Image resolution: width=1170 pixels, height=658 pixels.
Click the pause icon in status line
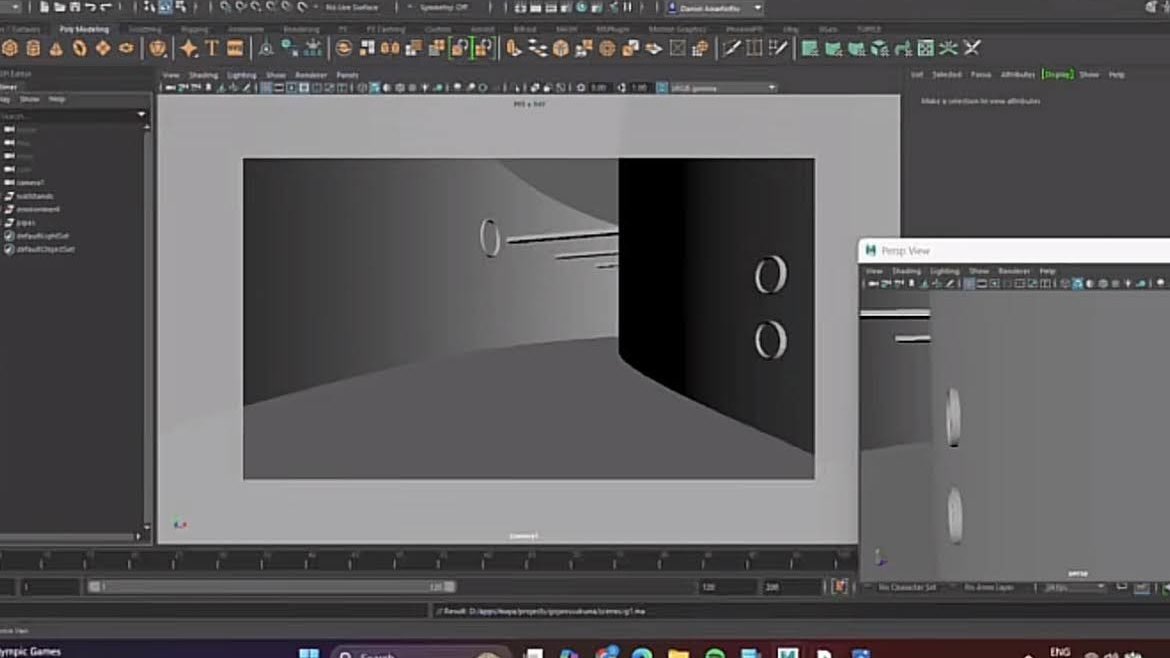(628, 7)
